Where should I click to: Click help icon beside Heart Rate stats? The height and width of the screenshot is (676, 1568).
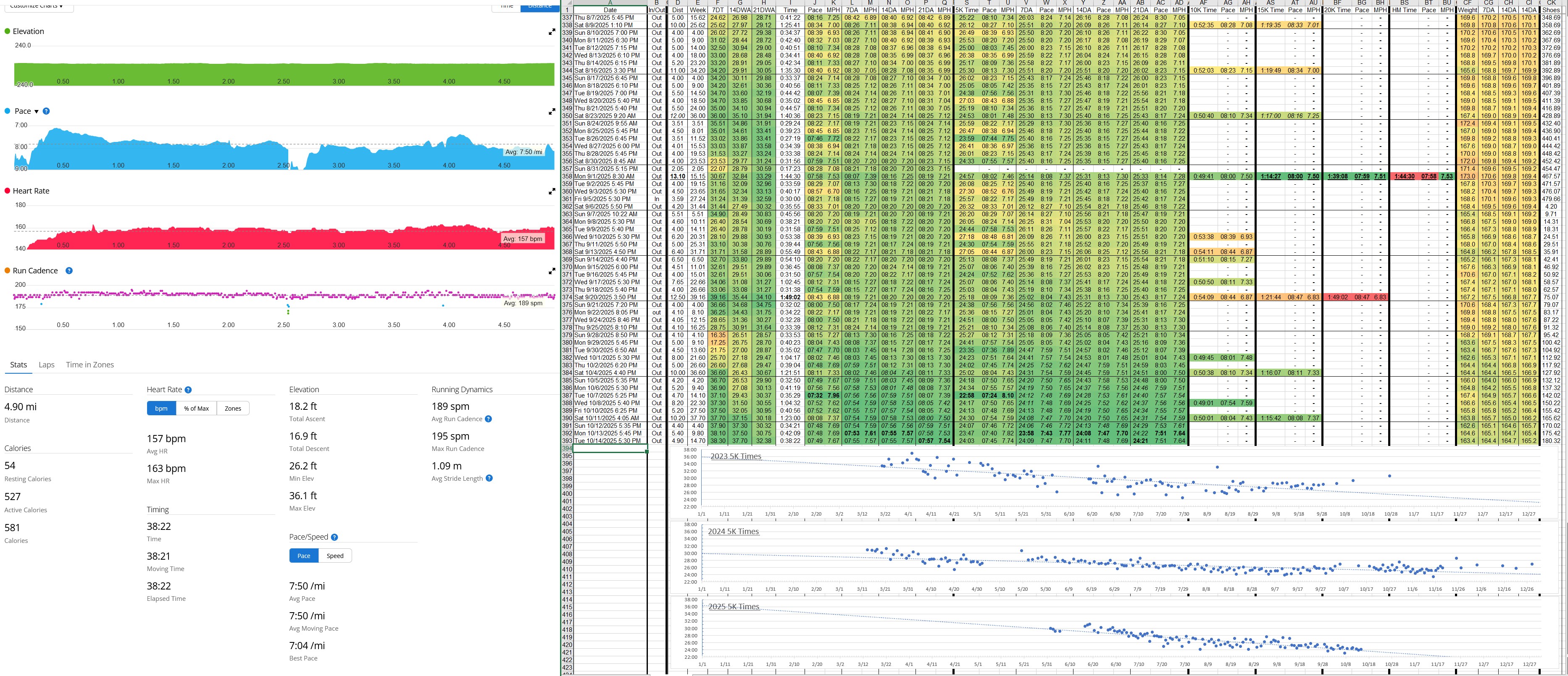188,390
